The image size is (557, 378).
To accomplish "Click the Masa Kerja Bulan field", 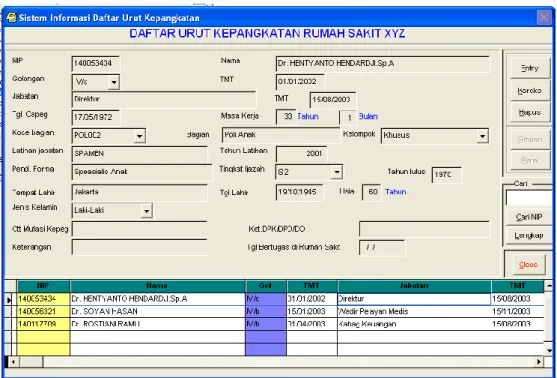I will 347,118.
